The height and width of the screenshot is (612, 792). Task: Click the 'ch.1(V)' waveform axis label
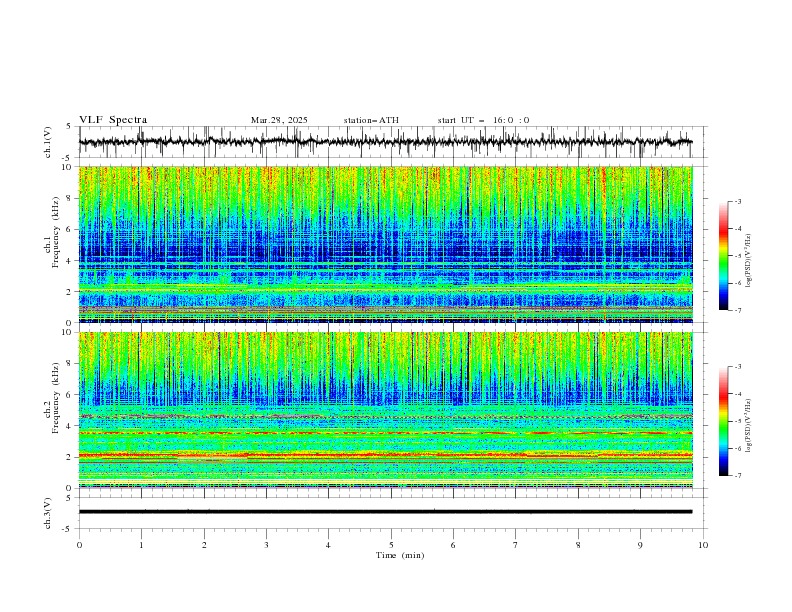coord(48,142)
